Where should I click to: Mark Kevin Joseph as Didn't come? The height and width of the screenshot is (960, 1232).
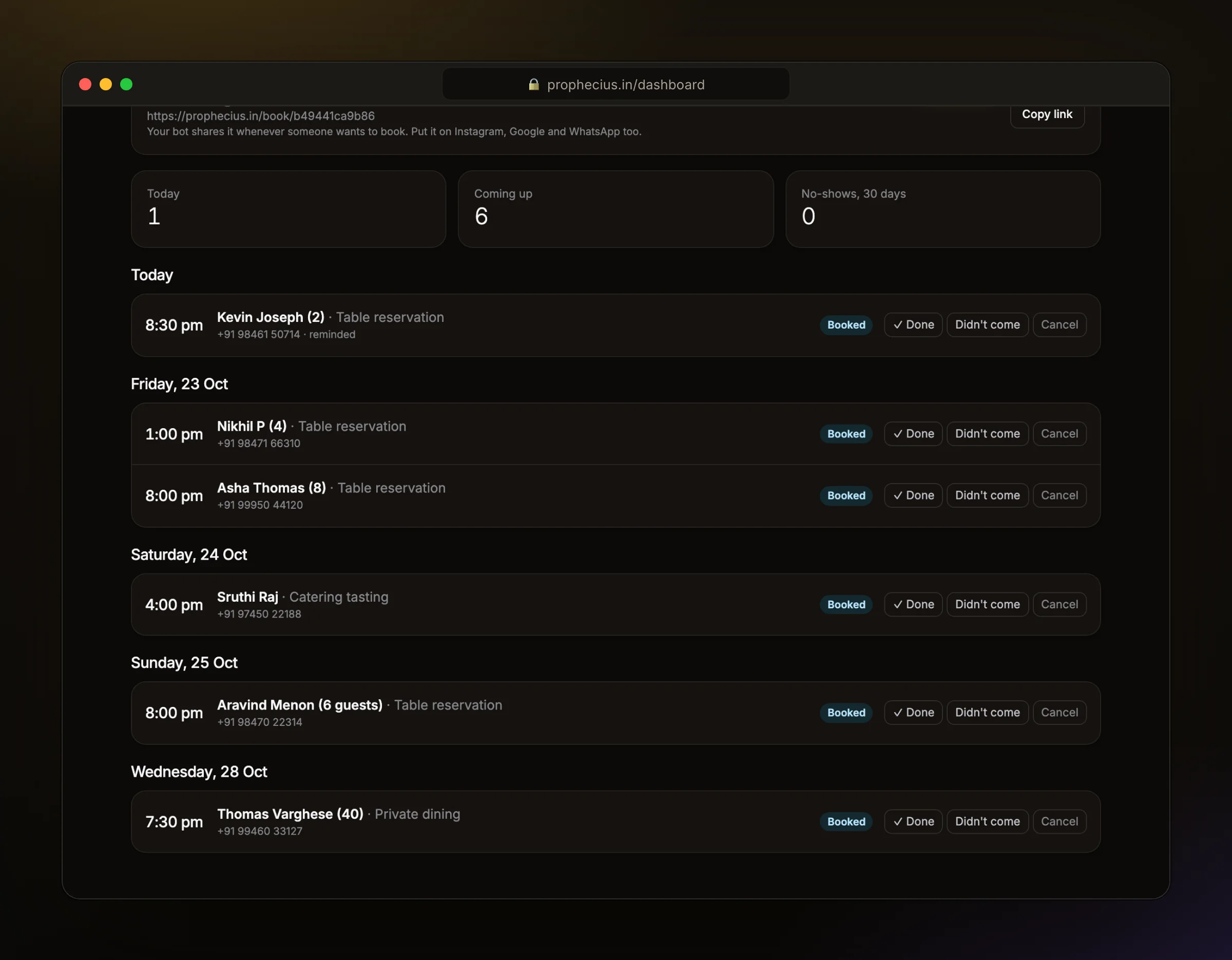pos(987,325)
